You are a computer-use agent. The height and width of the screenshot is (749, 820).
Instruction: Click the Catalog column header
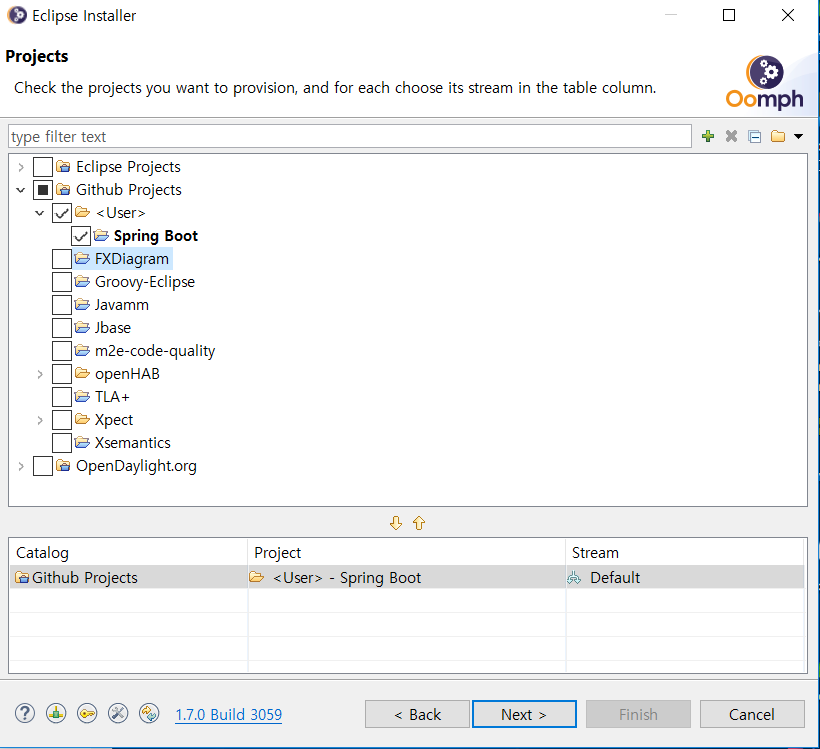(128, 552)
